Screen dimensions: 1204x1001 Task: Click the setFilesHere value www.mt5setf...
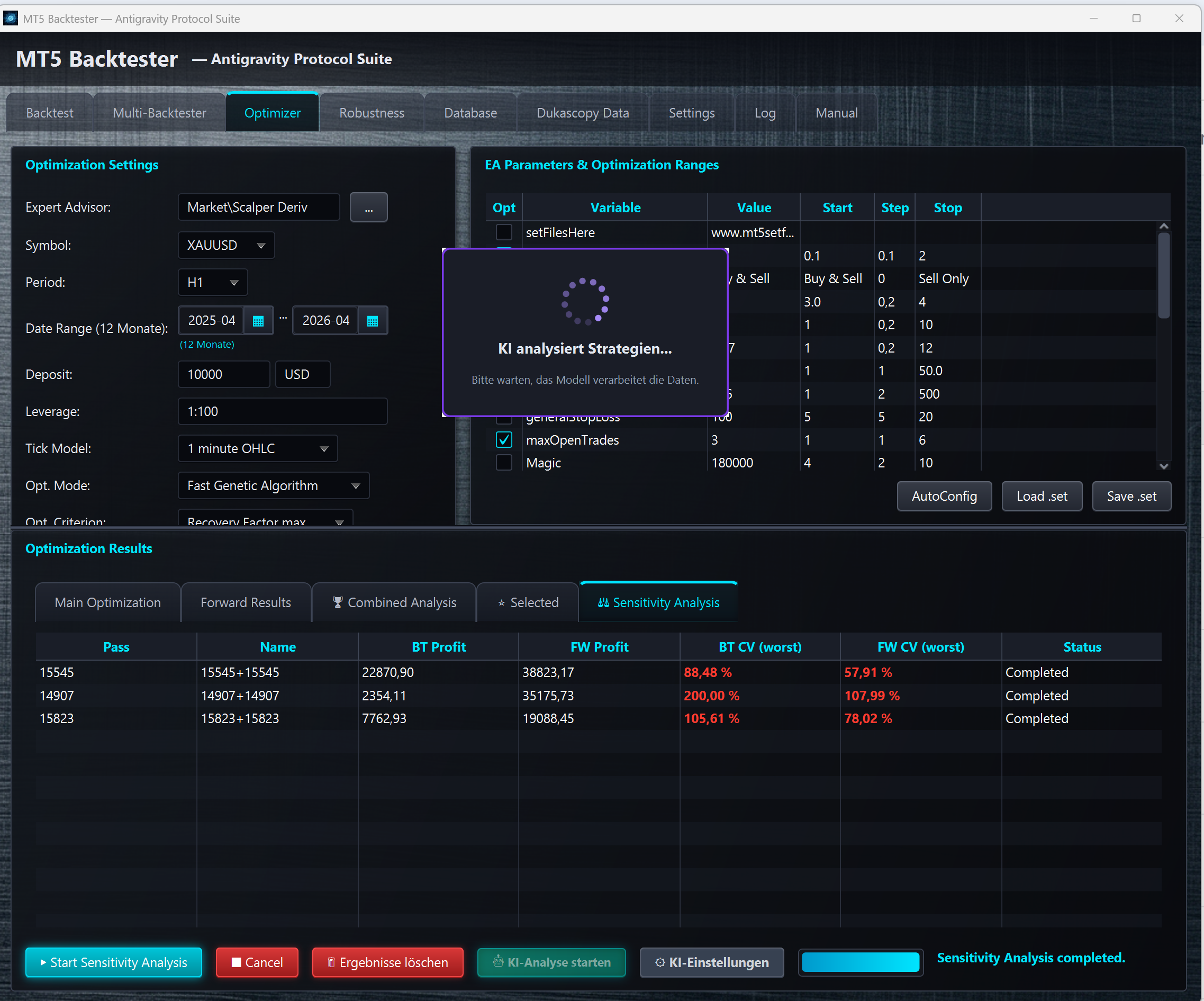[x=754, y=232]
